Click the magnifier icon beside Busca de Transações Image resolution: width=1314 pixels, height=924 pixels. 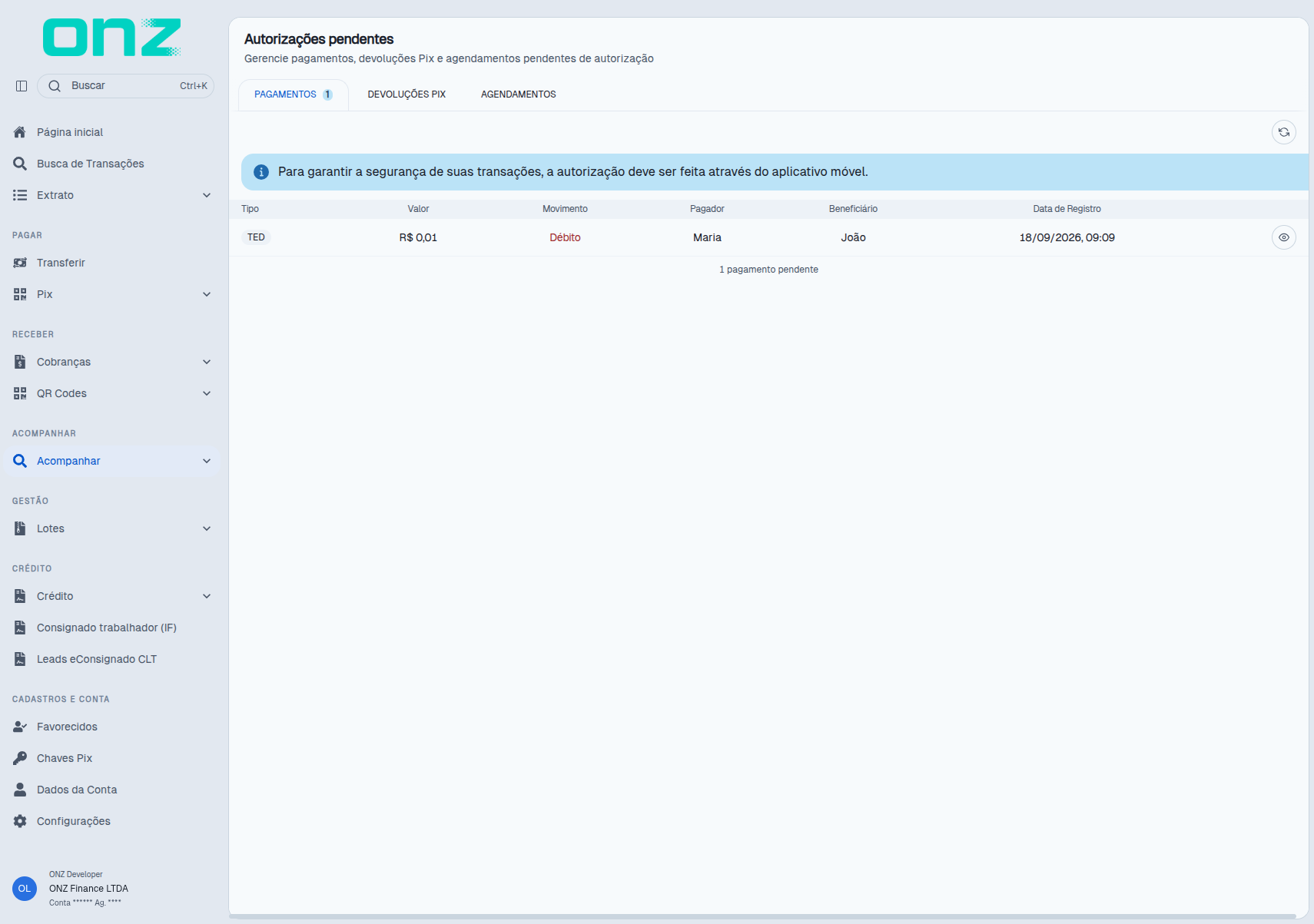pyautogui.click(x=20, y=164)
